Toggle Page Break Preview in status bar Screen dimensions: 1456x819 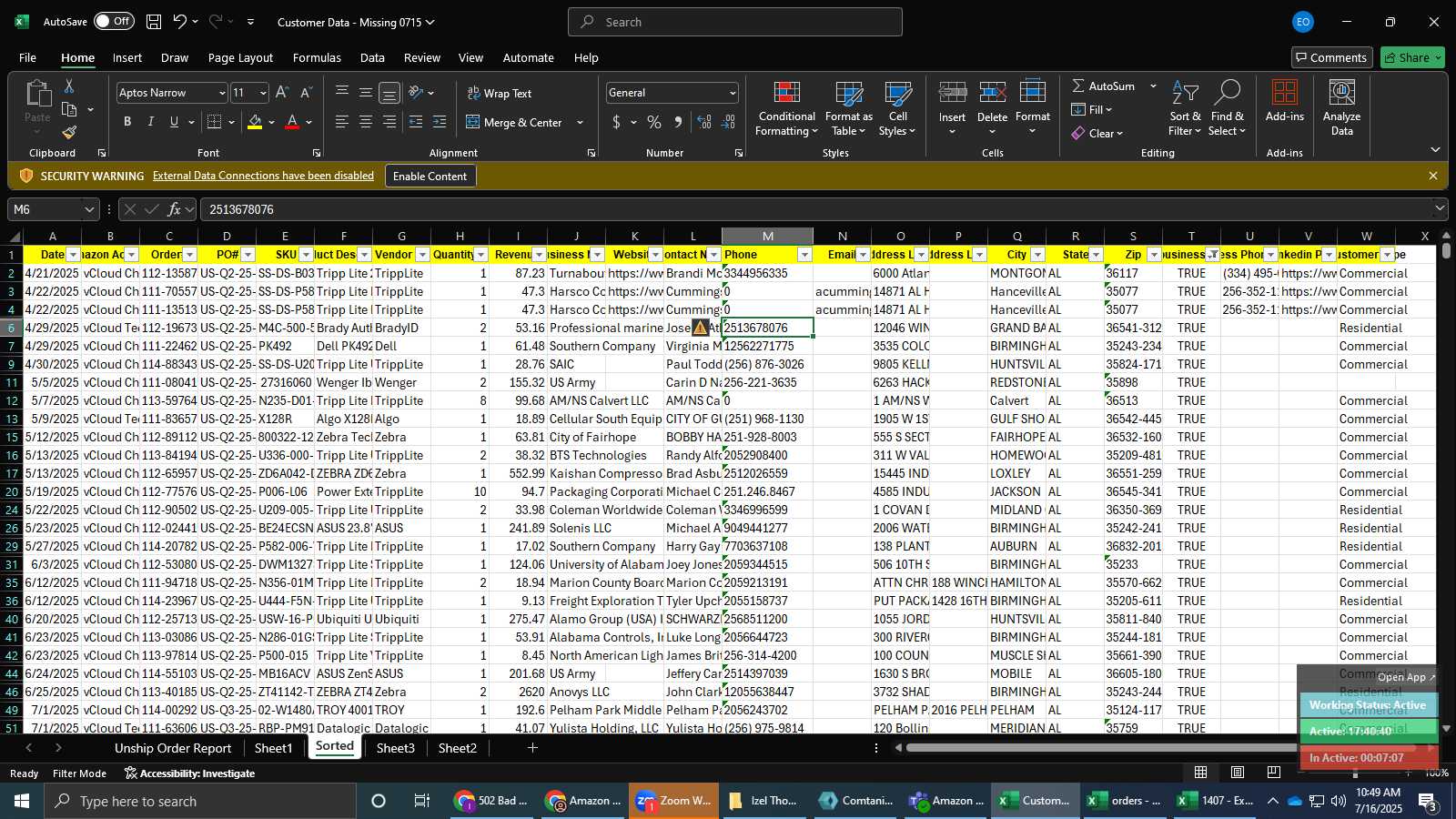point(1273,773)
